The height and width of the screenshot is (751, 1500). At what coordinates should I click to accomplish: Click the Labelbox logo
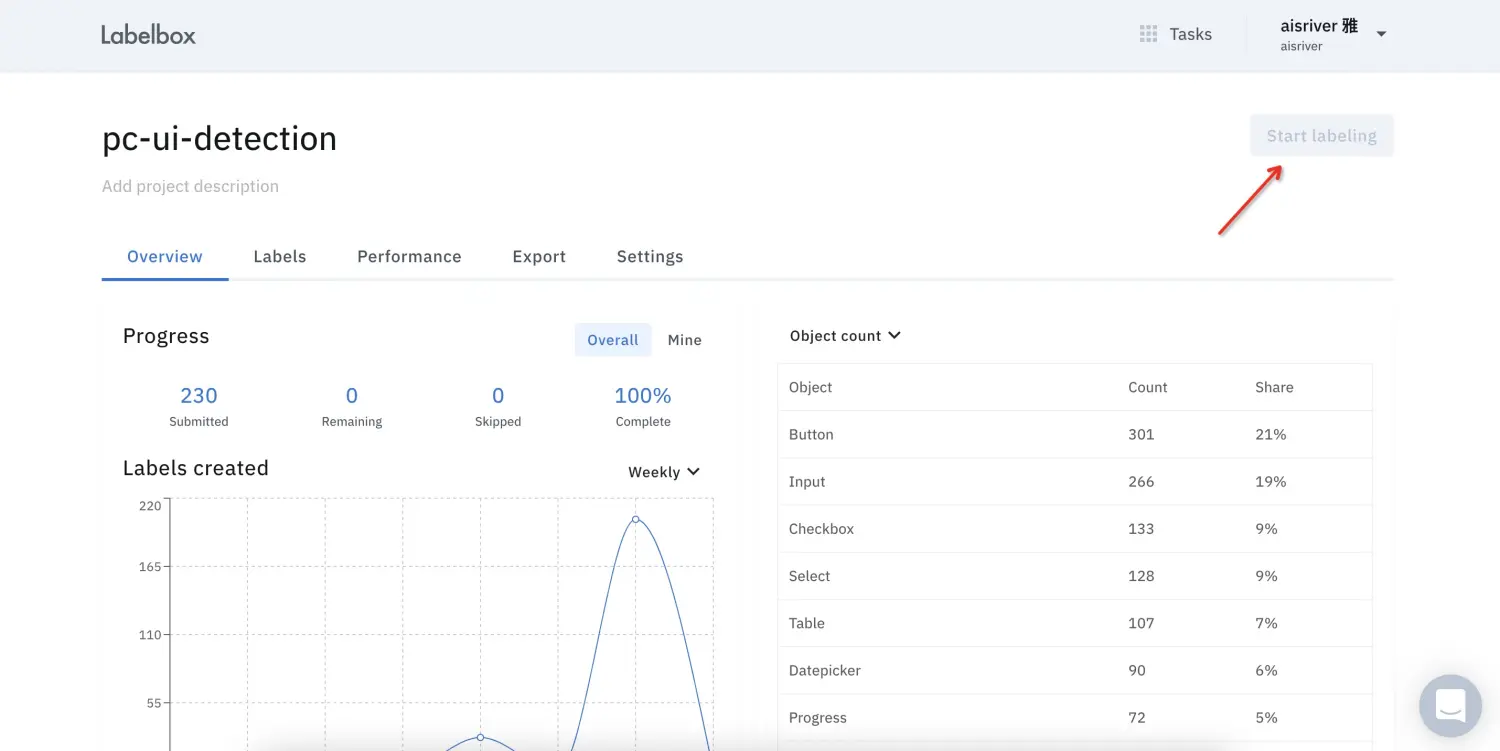[x=148, y=35]
